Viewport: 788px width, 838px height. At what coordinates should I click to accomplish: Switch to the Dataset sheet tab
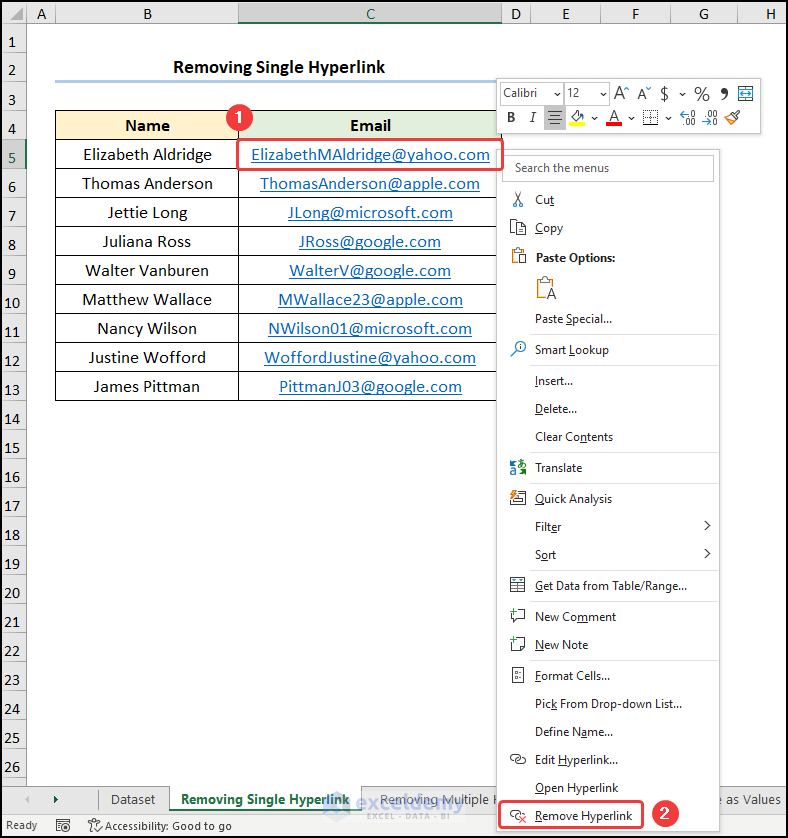[133, 800]
